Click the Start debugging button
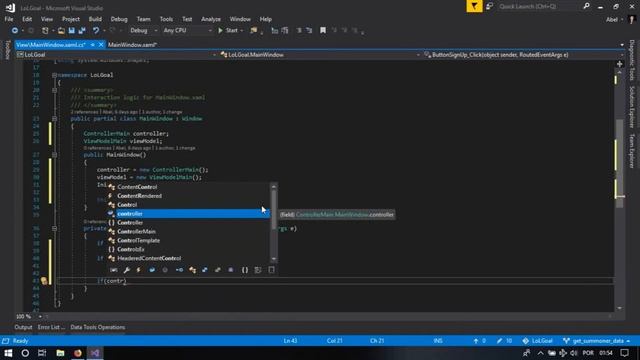This screenshot has width=640, height=360. click(x=228, y=31)
